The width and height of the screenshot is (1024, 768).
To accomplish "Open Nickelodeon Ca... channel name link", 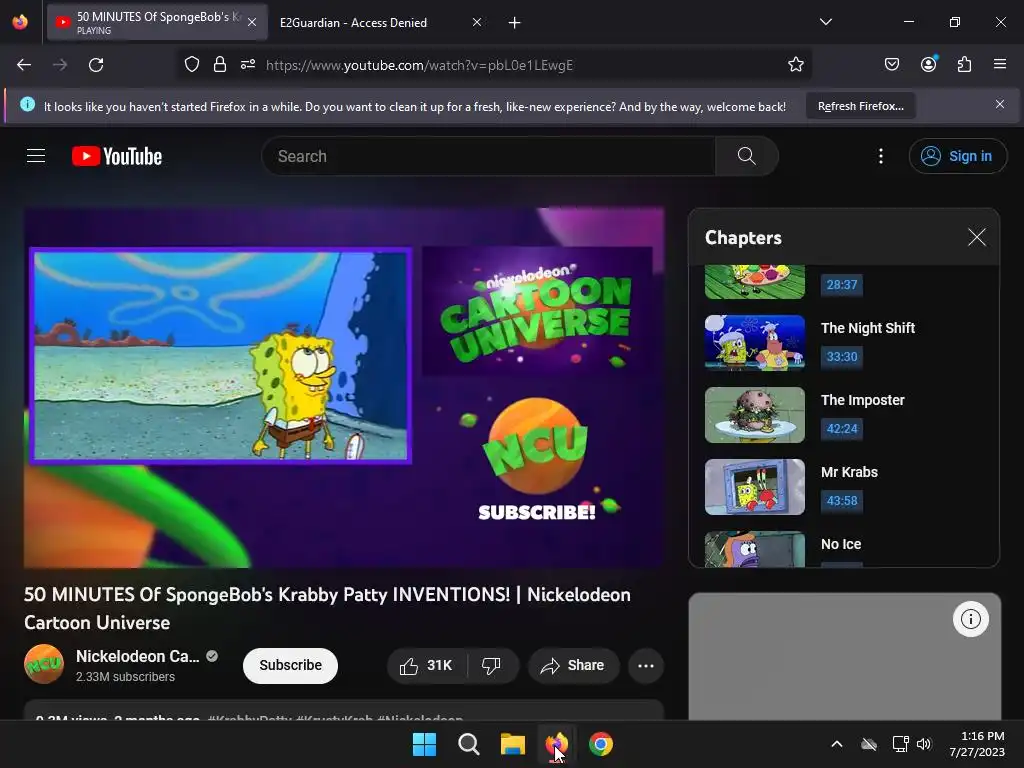I will [138, 656].
